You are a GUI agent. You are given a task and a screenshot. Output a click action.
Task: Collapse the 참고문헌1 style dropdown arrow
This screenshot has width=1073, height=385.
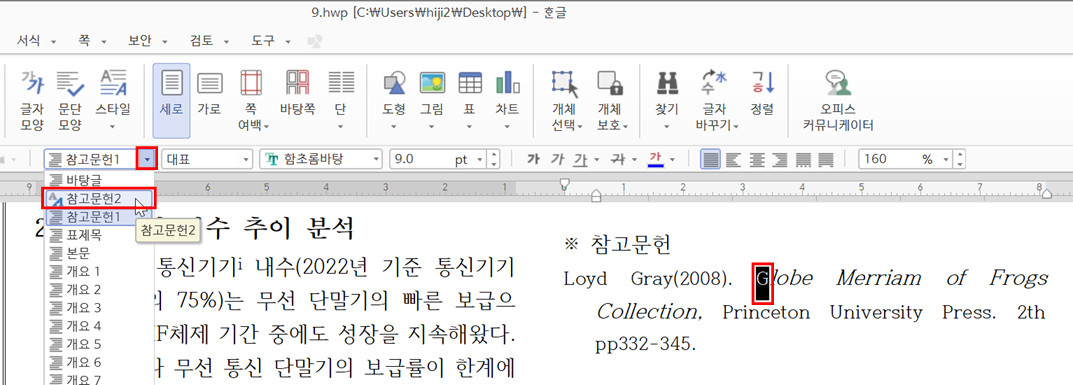click(x=147, y=159)
